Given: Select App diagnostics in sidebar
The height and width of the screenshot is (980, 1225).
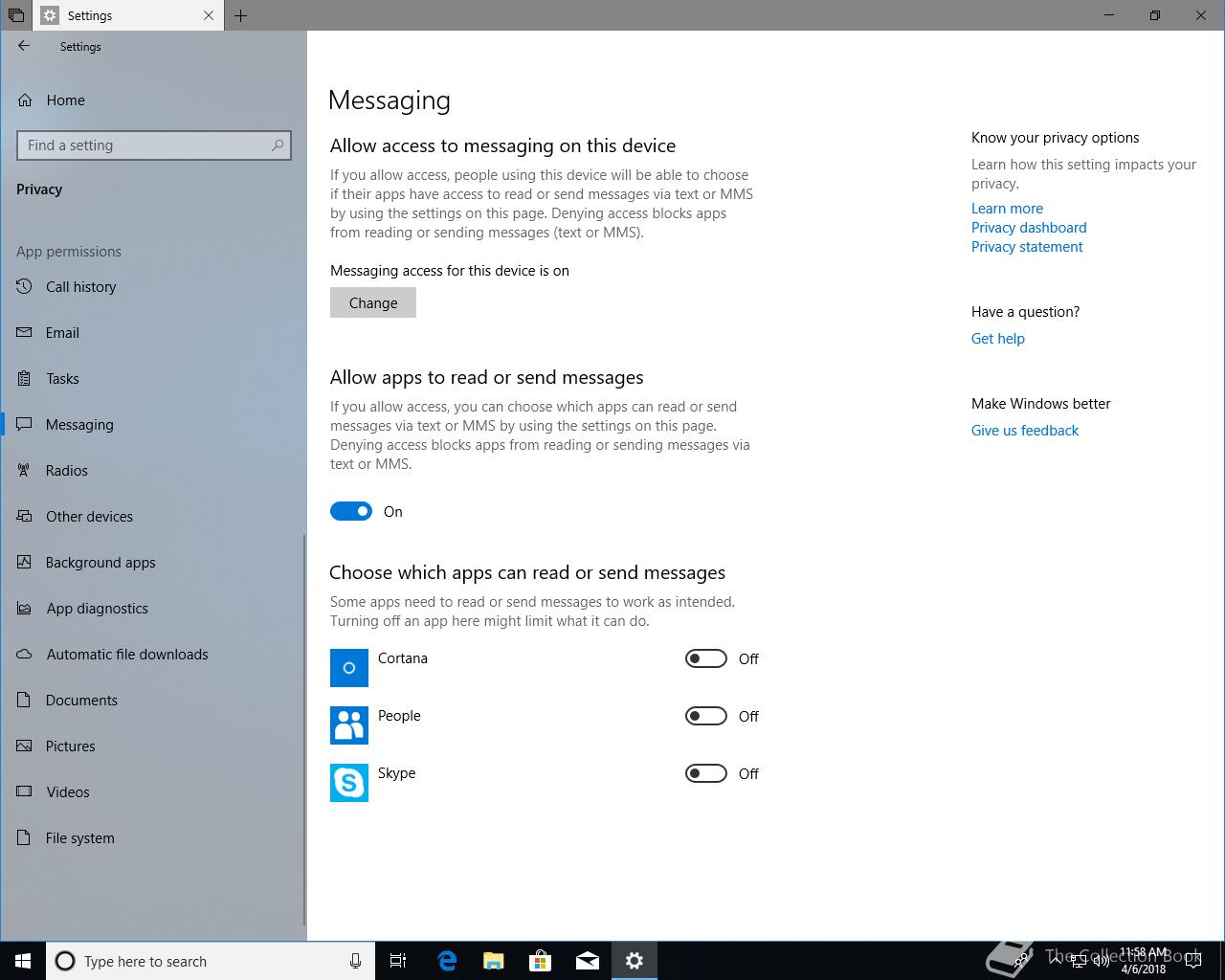Looking at the screenshot, I should point(153,609).
